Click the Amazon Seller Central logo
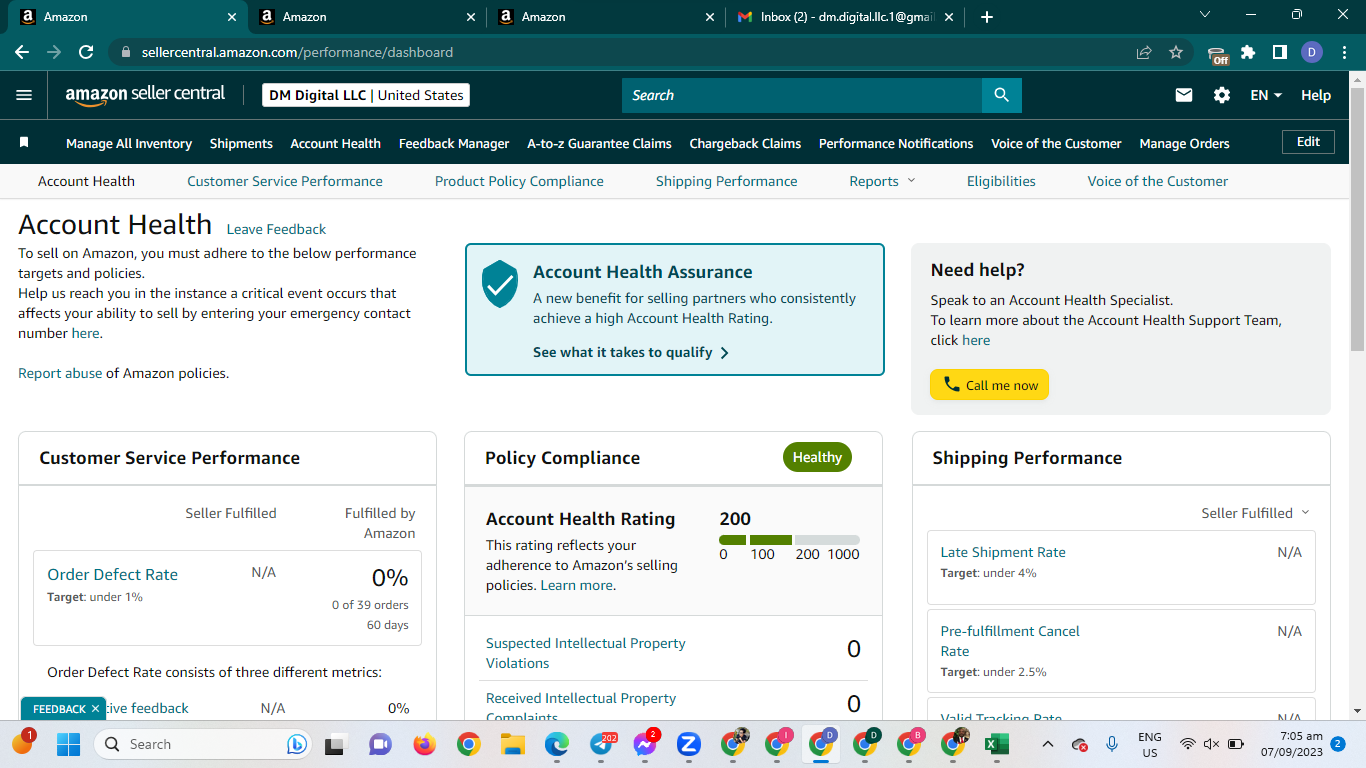Viewport: 1366px width, 768px height. 145,95
